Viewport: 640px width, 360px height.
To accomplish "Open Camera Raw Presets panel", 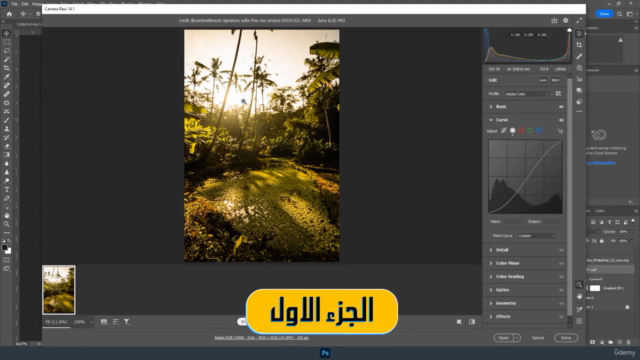I will click(x=579, y=102).
